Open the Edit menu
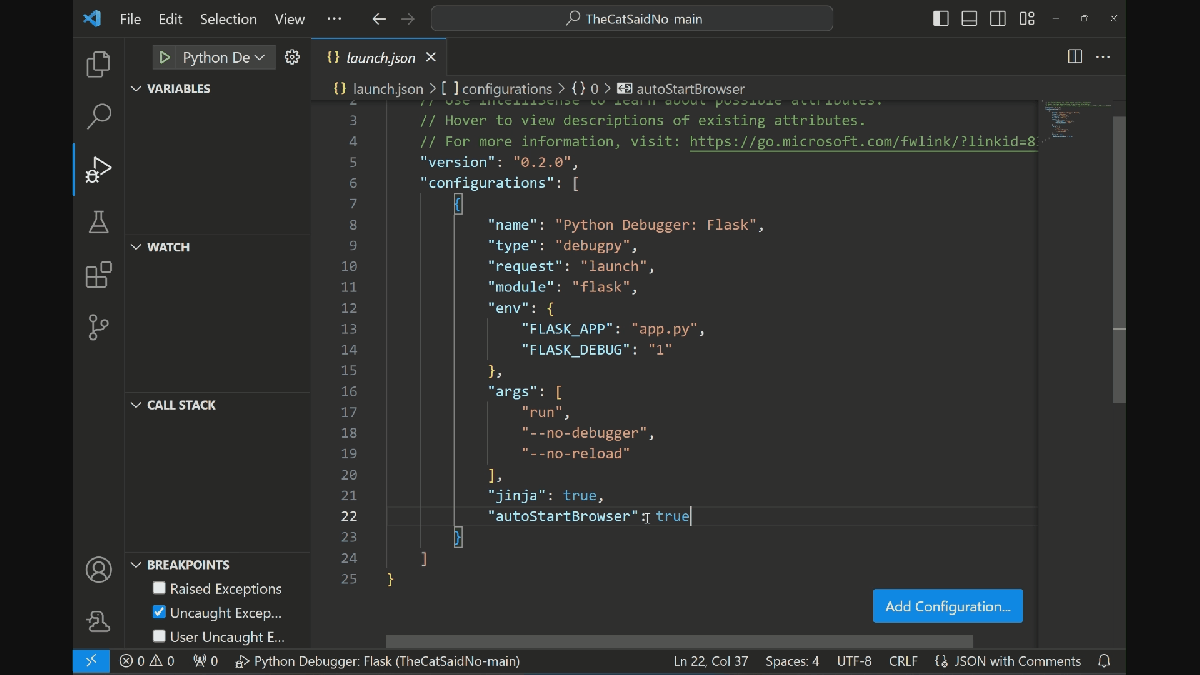This screenshot has height=675, width=1200. pos(170,19)
